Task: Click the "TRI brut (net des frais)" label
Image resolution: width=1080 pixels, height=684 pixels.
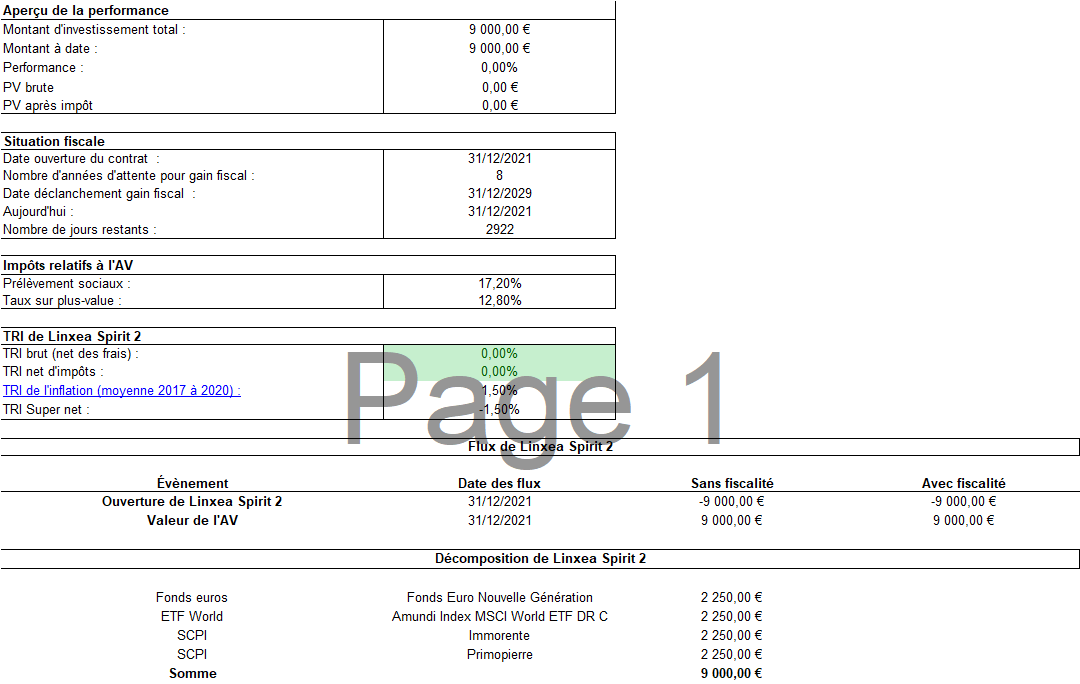Action: [x=71, y=353]
